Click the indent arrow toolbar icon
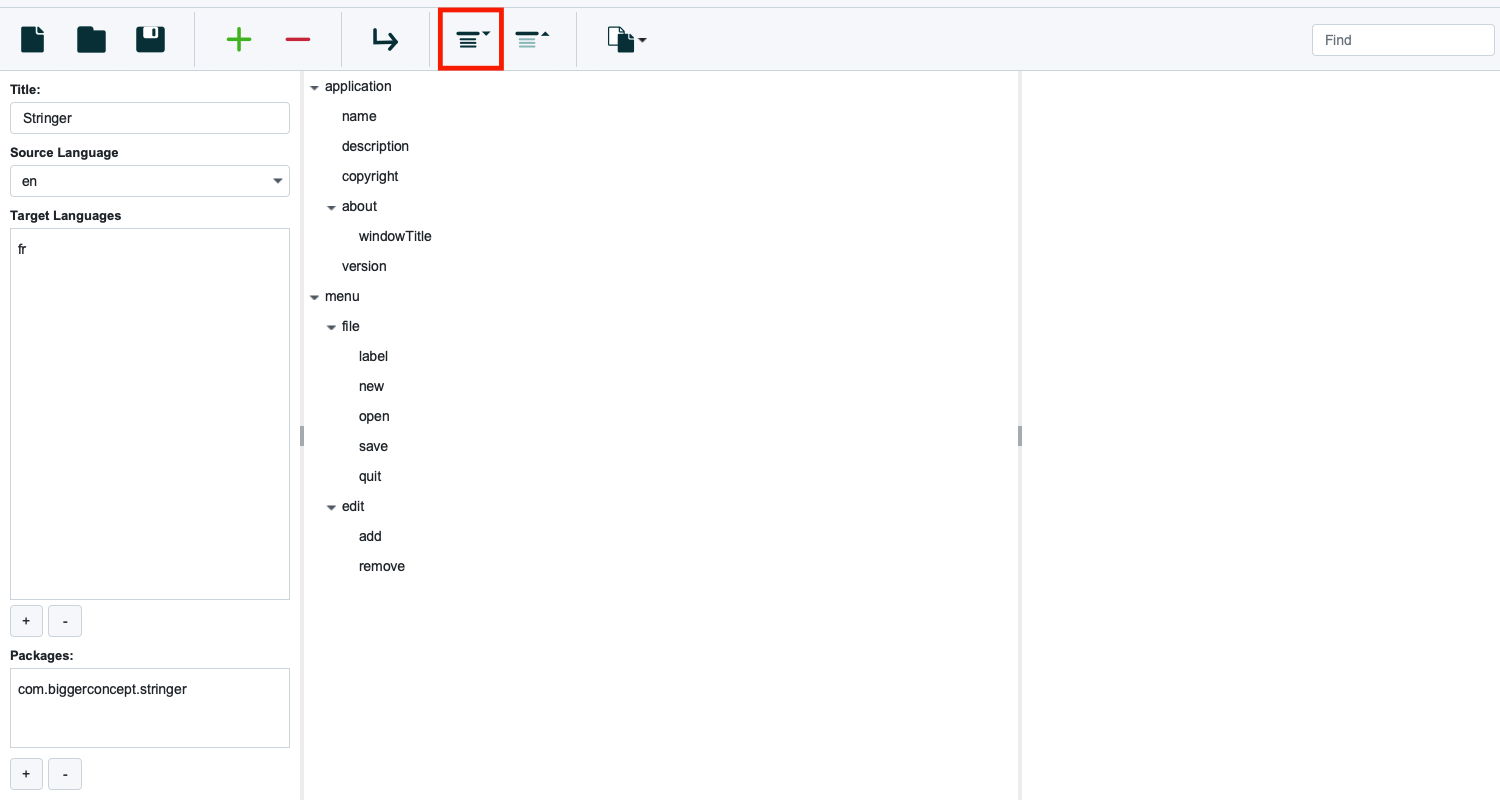The width and height of the screenshot is (1500, 800). (385, 39)
